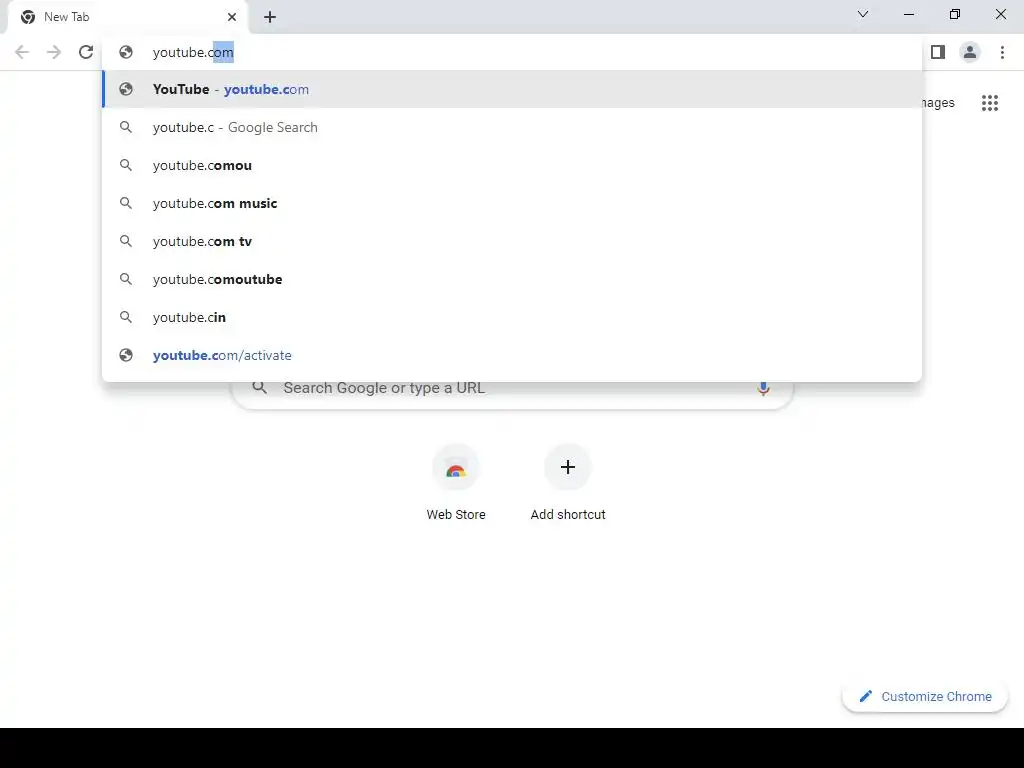Click the globe icon in the address bar
Image resolution: width=1024 pixels, height=768 pixels.
coord(126,52)
